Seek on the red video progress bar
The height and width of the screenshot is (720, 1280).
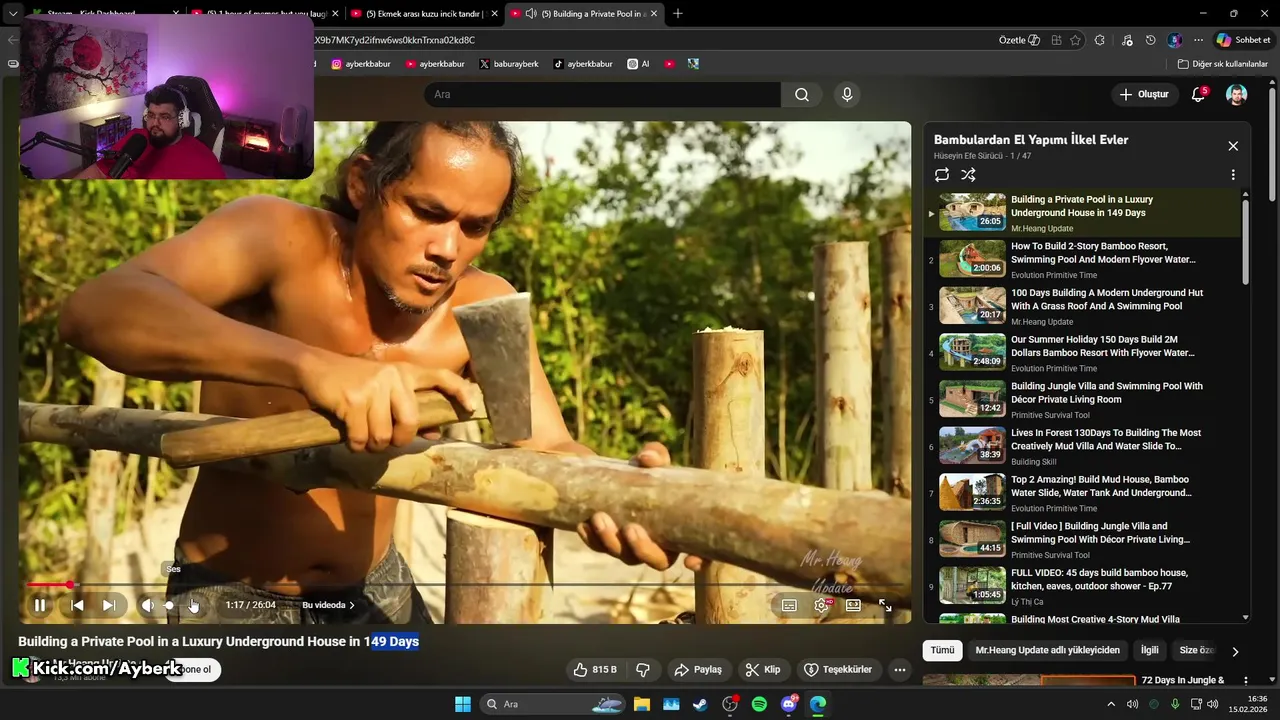point(466,584)
